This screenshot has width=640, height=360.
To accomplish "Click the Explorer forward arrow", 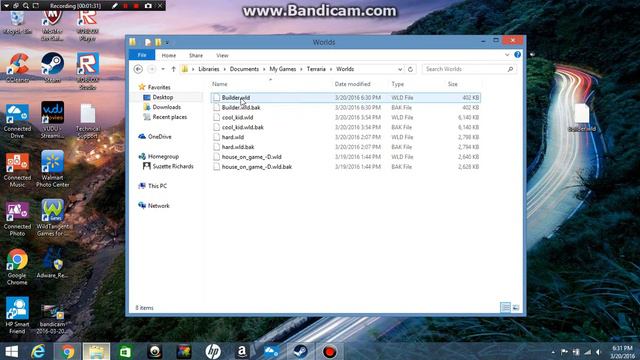I will click(x=151, y=69).
